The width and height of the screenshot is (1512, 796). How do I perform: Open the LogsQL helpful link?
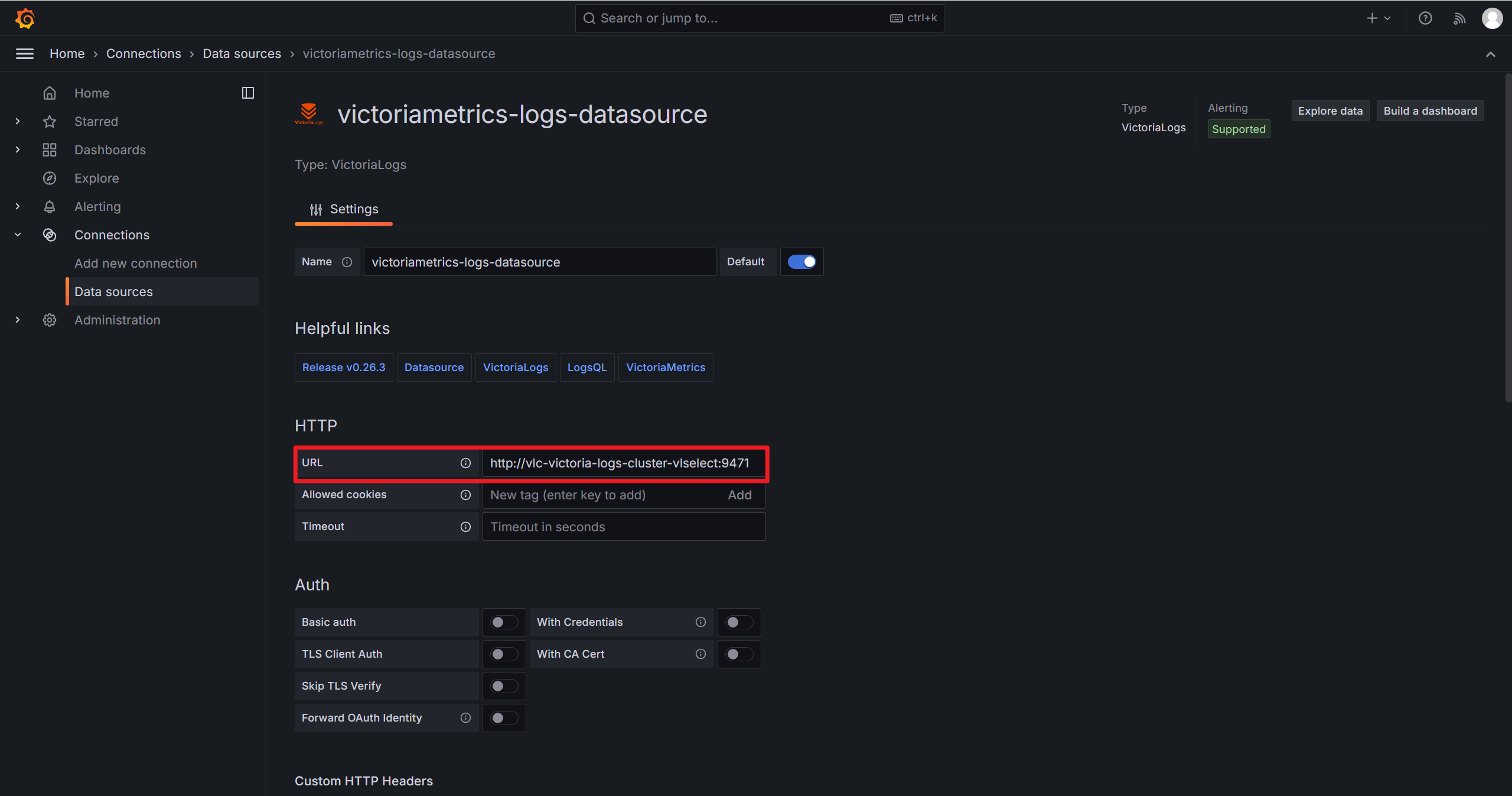coord(587,368)
